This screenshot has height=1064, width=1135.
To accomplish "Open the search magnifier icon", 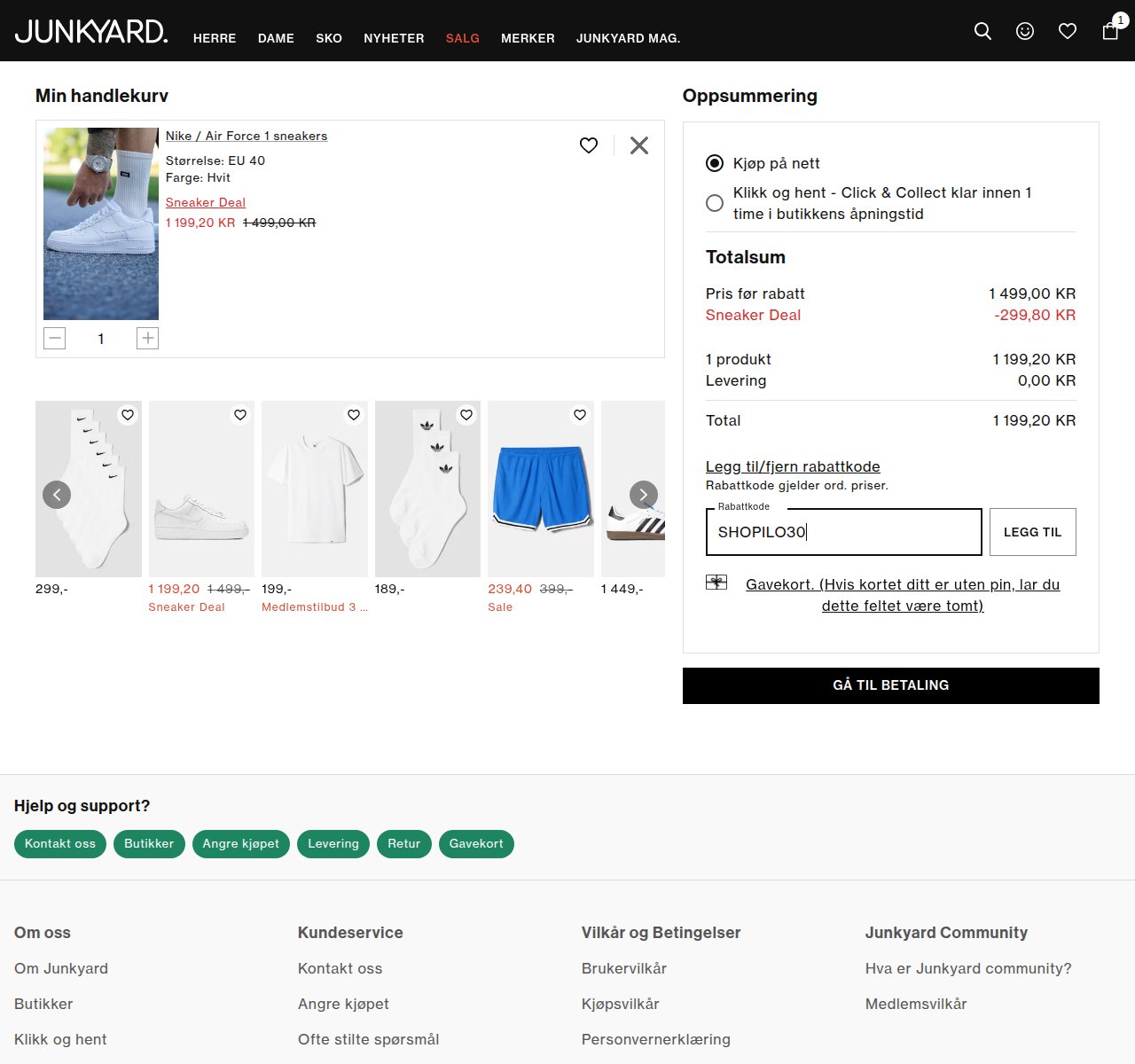I will click(982, 31).
